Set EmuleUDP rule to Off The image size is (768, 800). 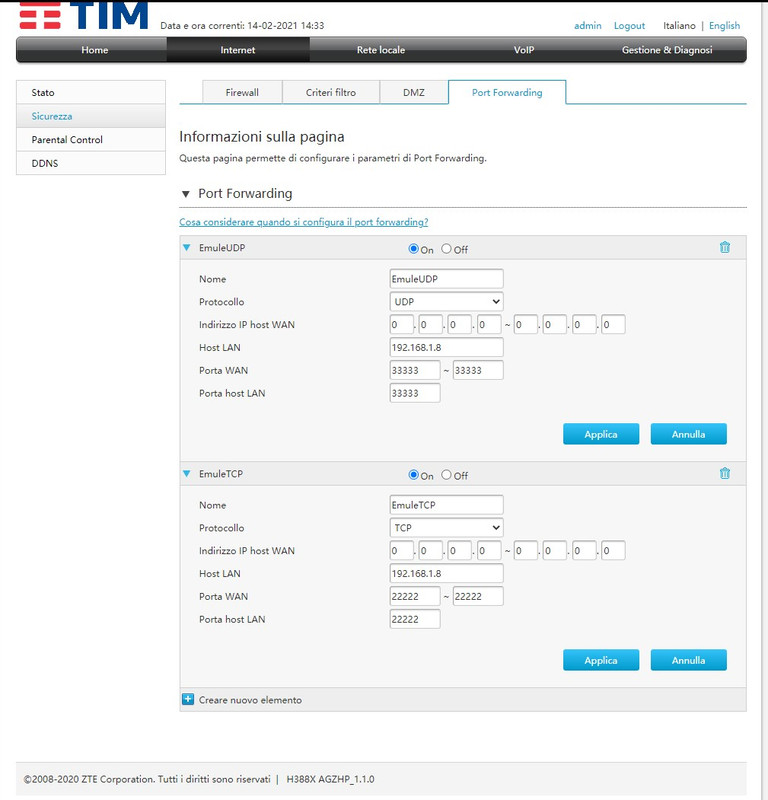[446, 248]
